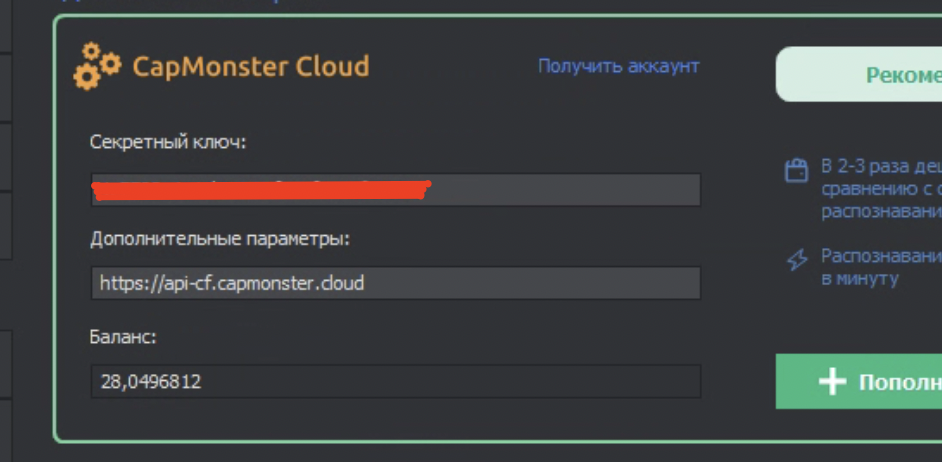Image resolution: width=942 pixels, height=462 pixels.
Task: Click the "Баланс:" label
Action: coord(123,337)
